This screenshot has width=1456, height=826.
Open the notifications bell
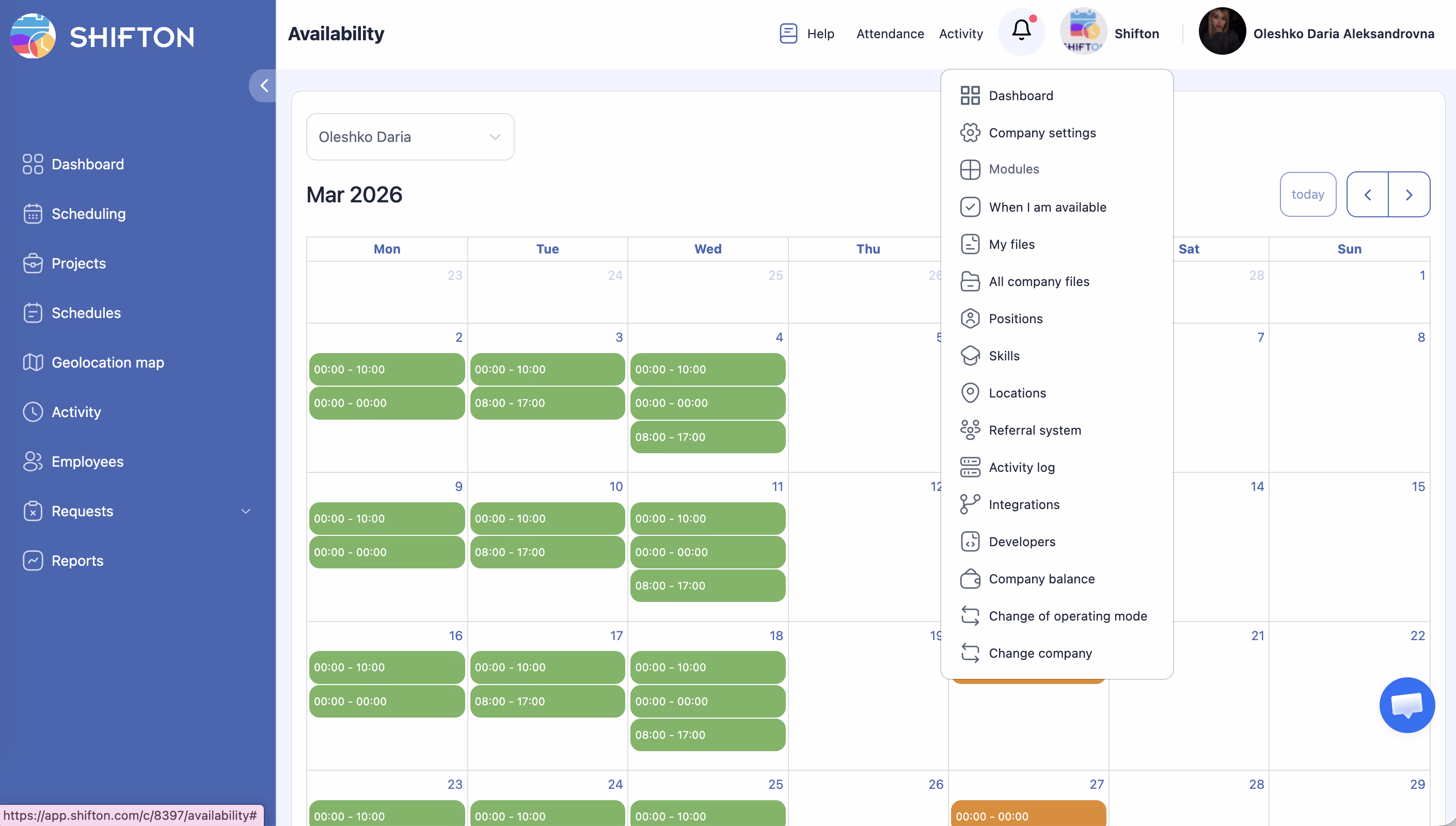pos(1021,31)
